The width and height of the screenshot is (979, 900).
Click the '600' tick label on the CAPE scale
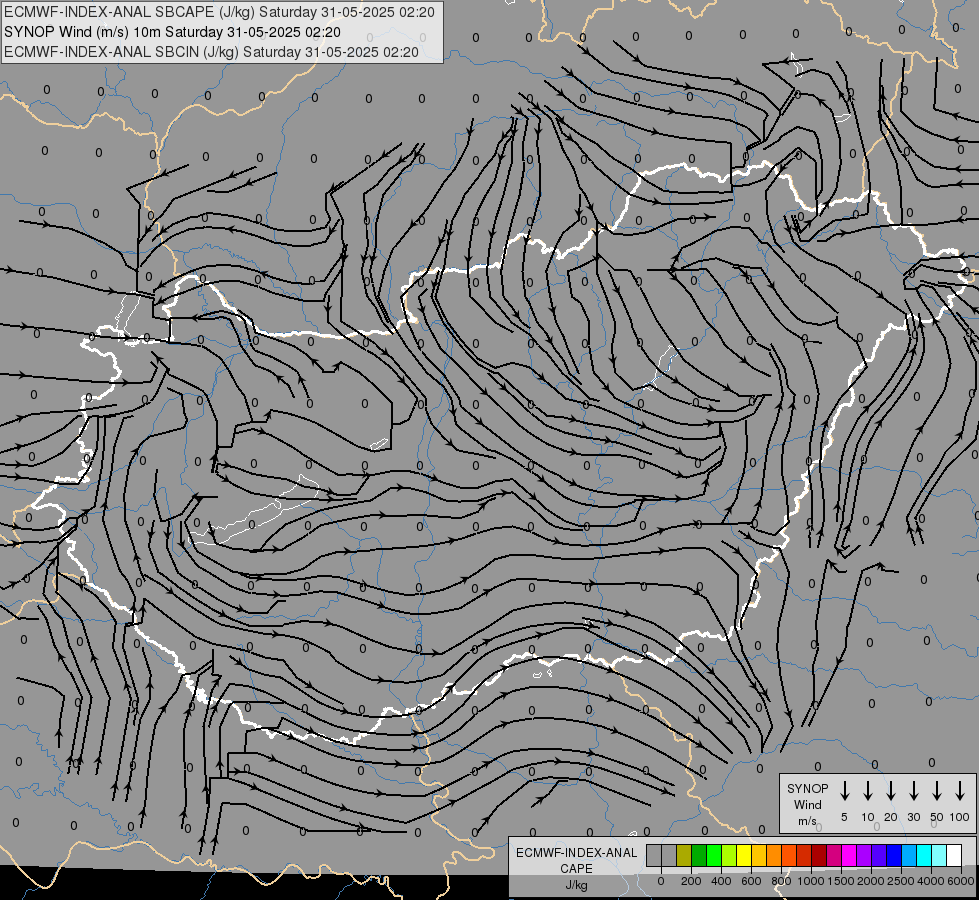coord(751,881)
